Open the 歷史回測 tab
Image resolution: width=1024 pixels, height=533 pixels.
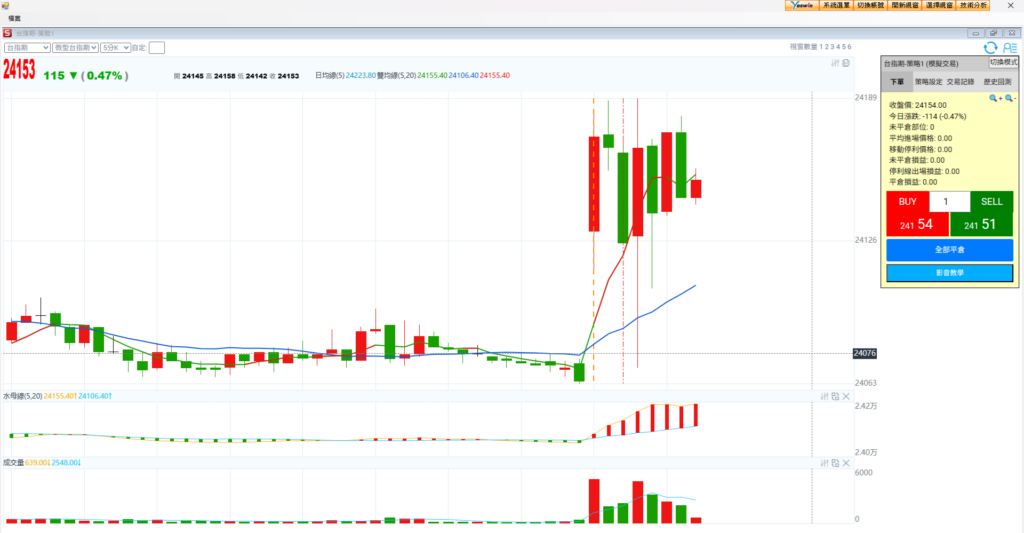click(x=996, y=82)
